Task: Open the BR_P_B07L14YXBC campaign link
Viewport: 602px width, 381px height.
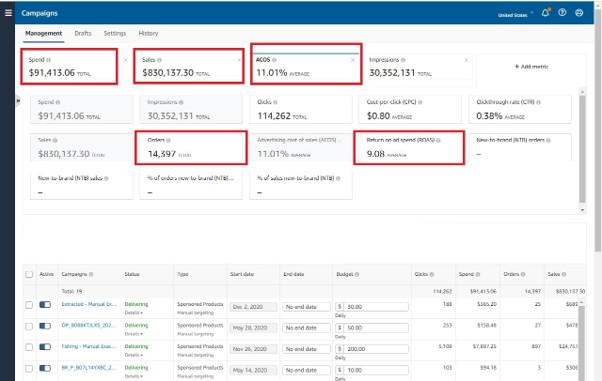Action: pyautogui.click(x=89, y=367)
